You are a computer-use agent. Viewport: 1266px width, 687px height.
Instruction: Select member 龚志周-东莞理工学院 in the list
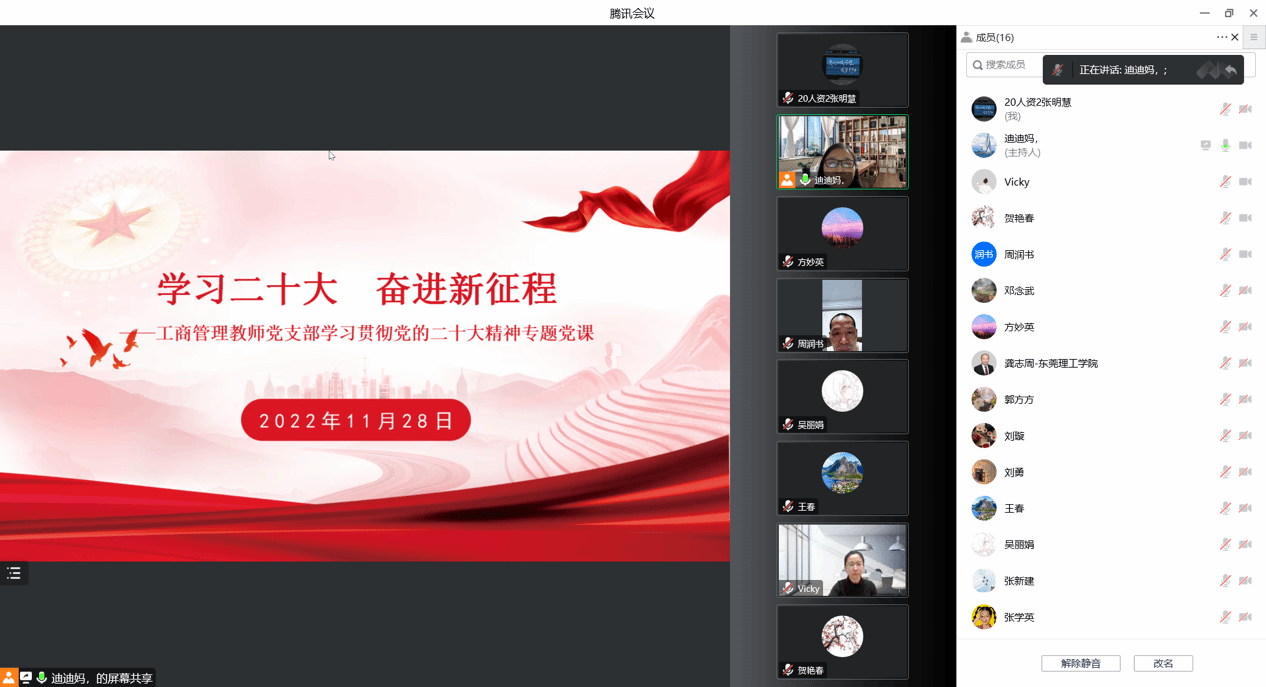coord(1050,363)
